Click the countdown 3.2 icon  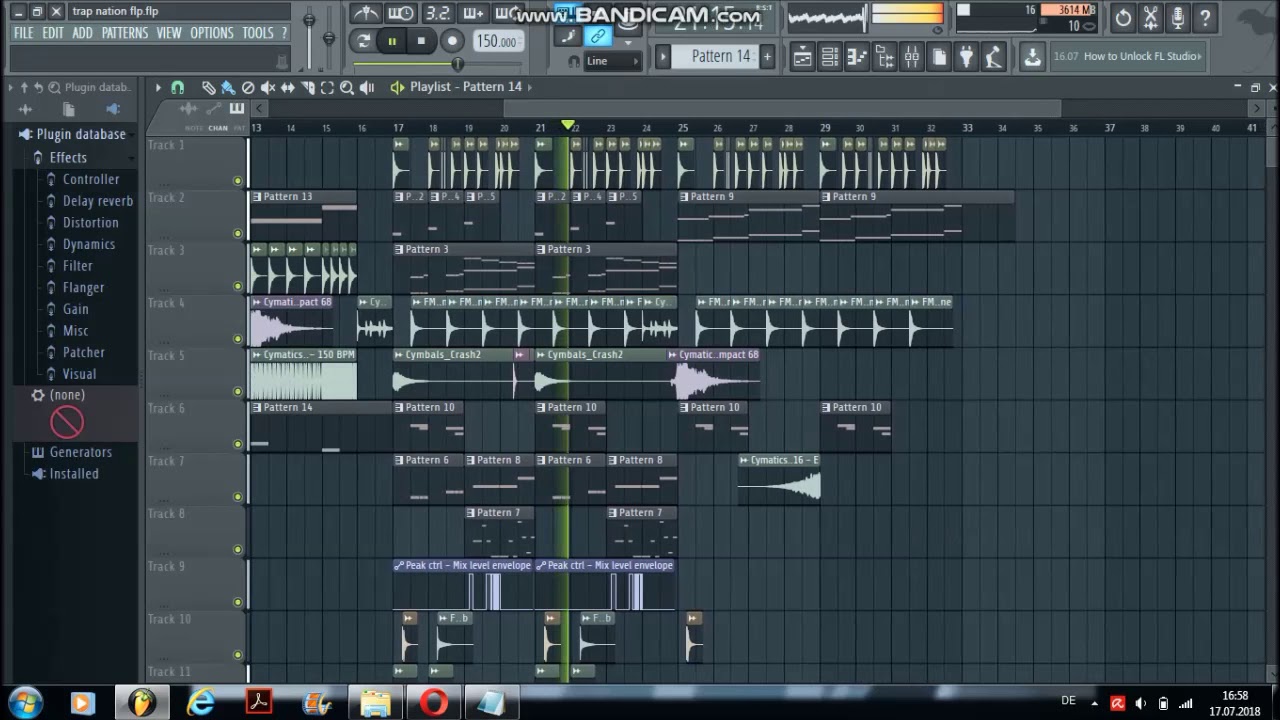tap(438, 13)
